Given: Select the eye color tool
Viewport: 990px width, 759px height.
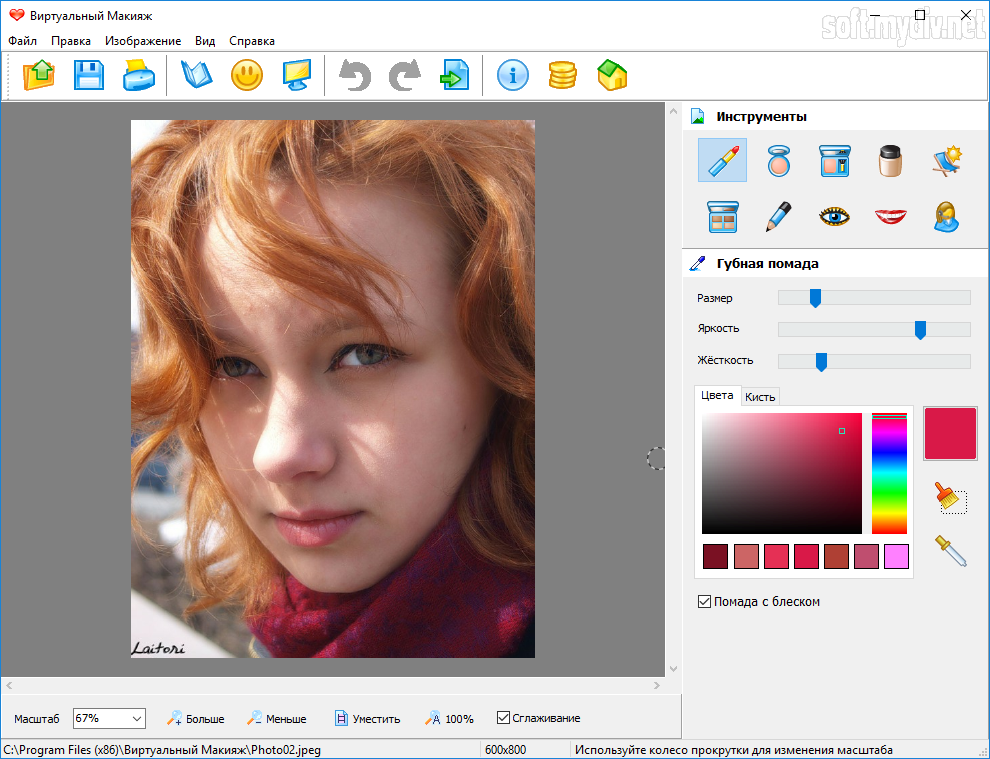Looking at the screenshot, I should [x=835, y=217].
